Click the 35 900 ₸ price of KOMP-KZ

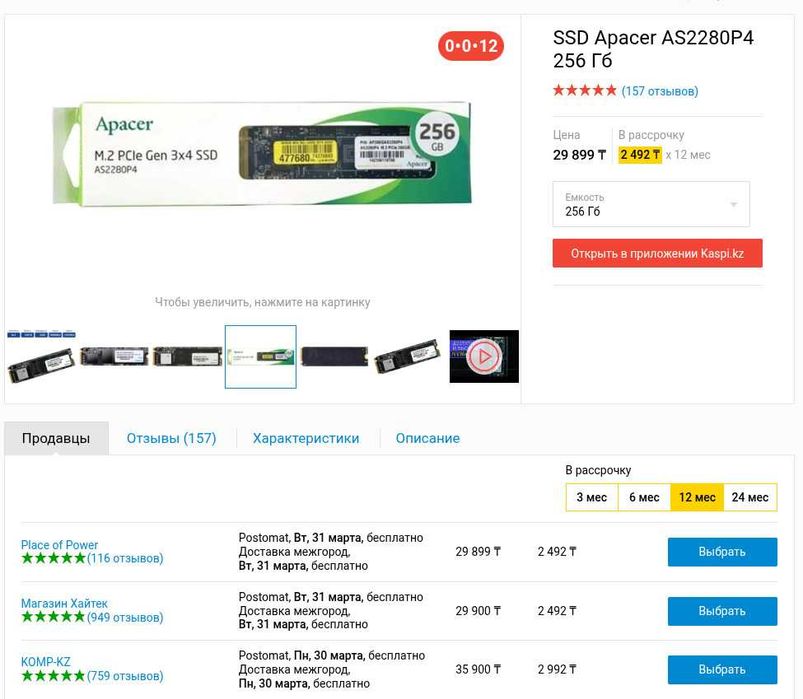tap(478, 669)
